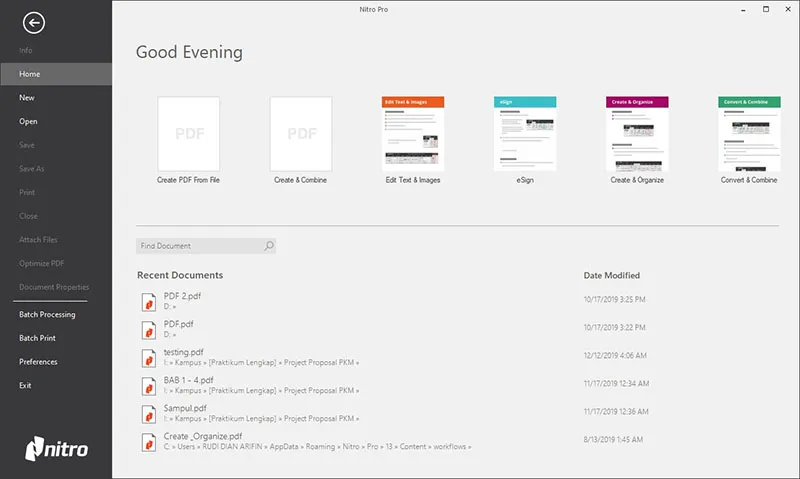
Task: Open recent document Create _Organize.pdf
Action: 203,436
